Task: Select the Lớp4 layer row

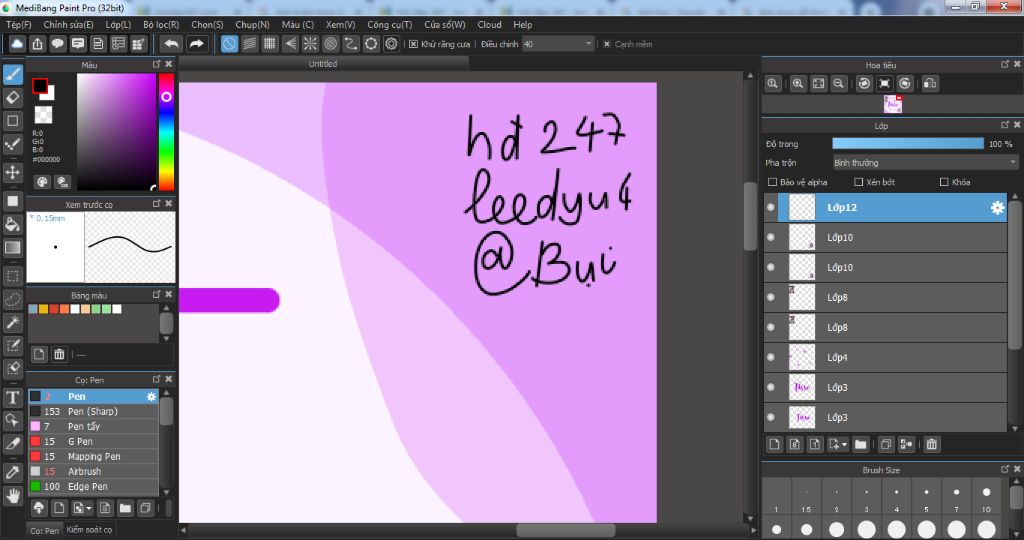Action: (885, 357)
